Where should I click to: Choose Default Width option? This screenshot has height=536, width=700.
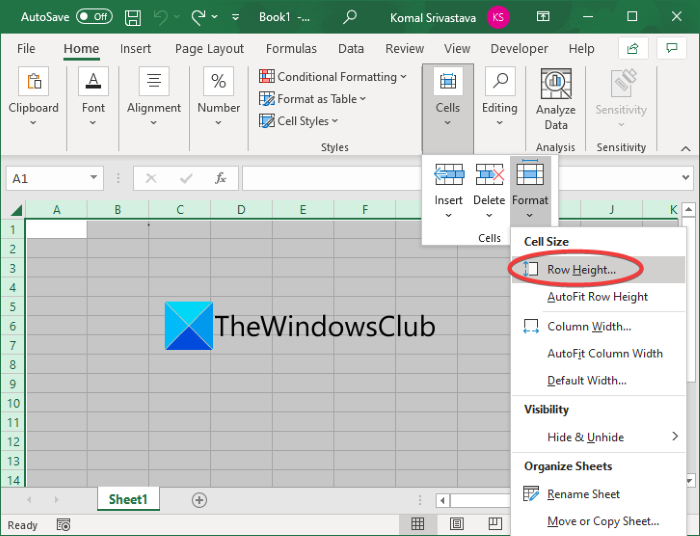click(x=598, y=381)
